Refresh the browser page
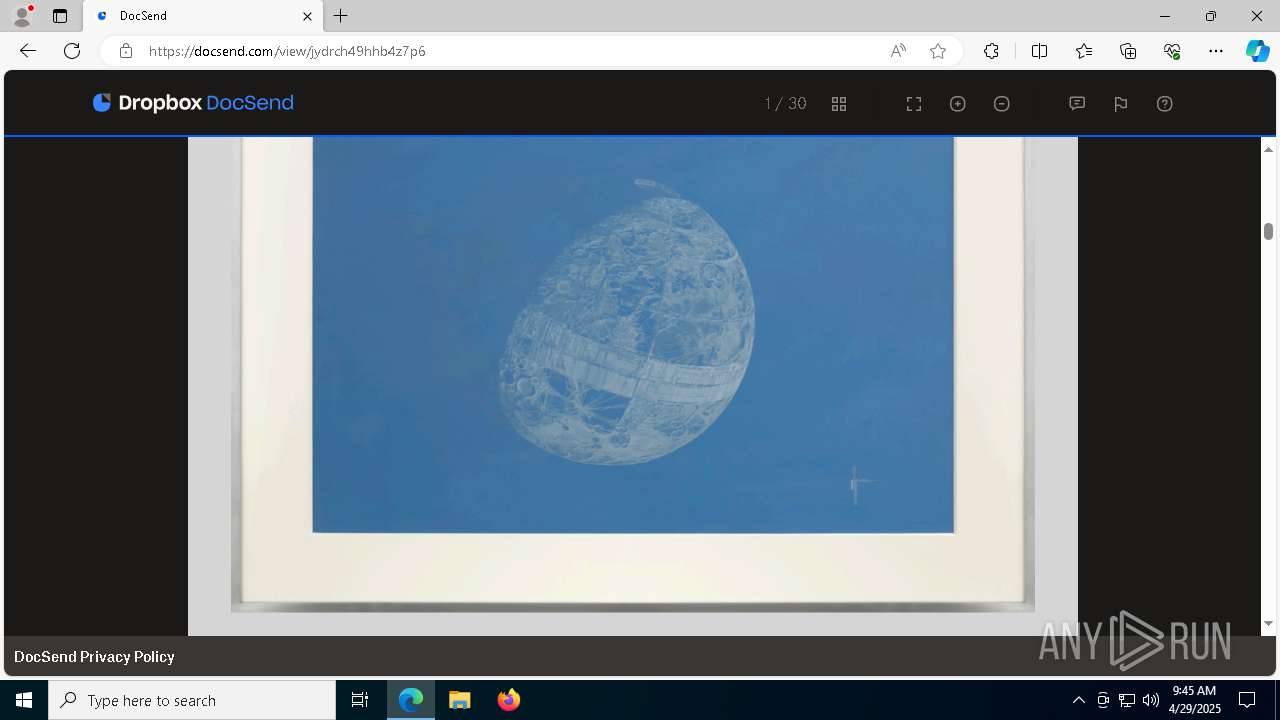Screen dimensions: 1280x720 72,51
